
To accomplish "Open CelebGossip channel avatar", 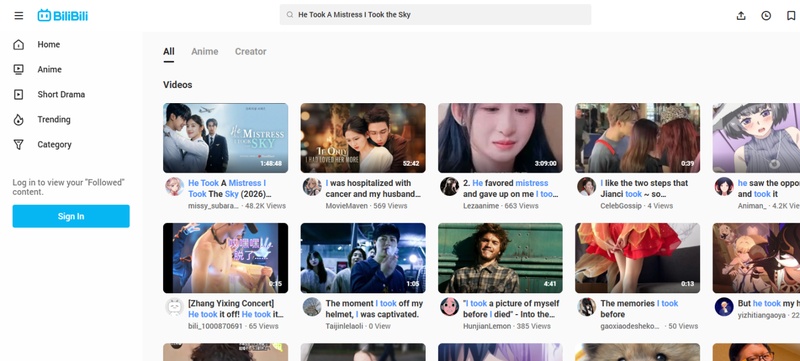I will point(587,187).
